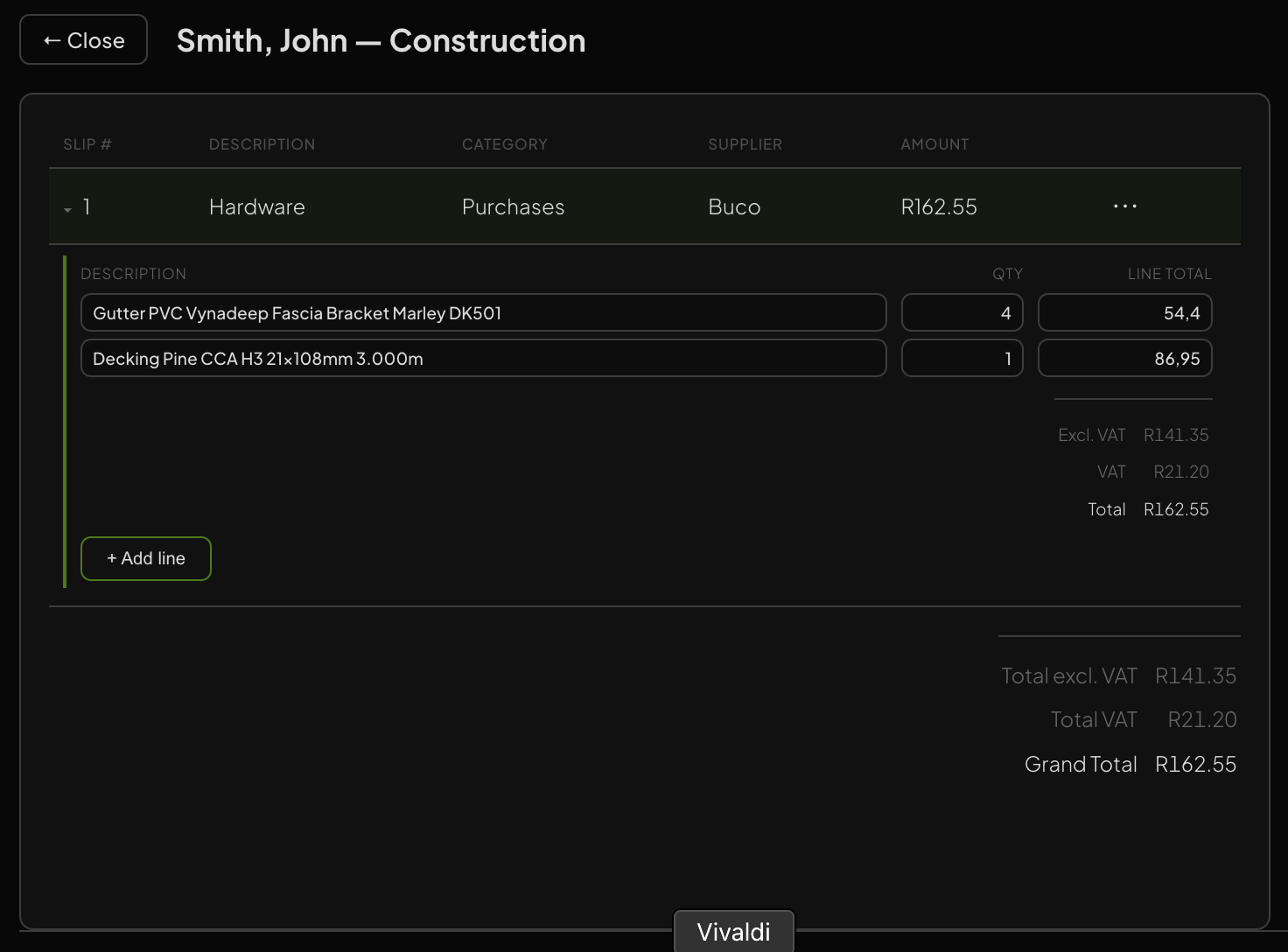Click the Hardware description cell
The height and width of the screenshot is (952, 1288).
click(x=257, y=207)
